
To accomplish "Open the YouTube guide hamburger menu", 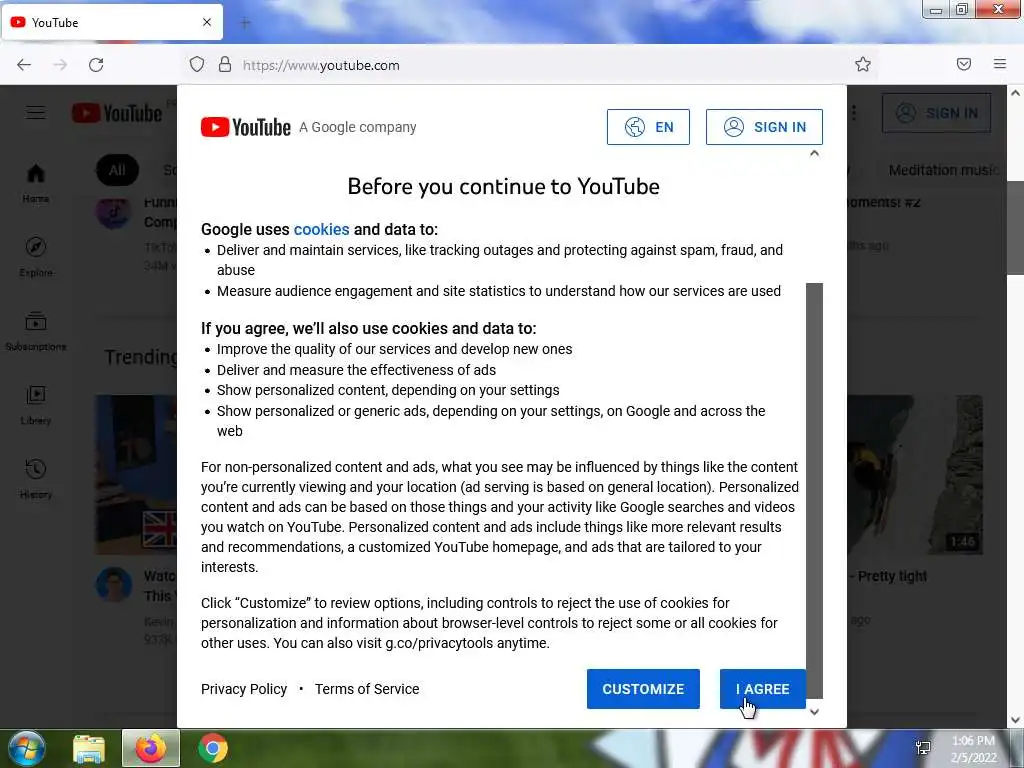I will pos(36,113).
